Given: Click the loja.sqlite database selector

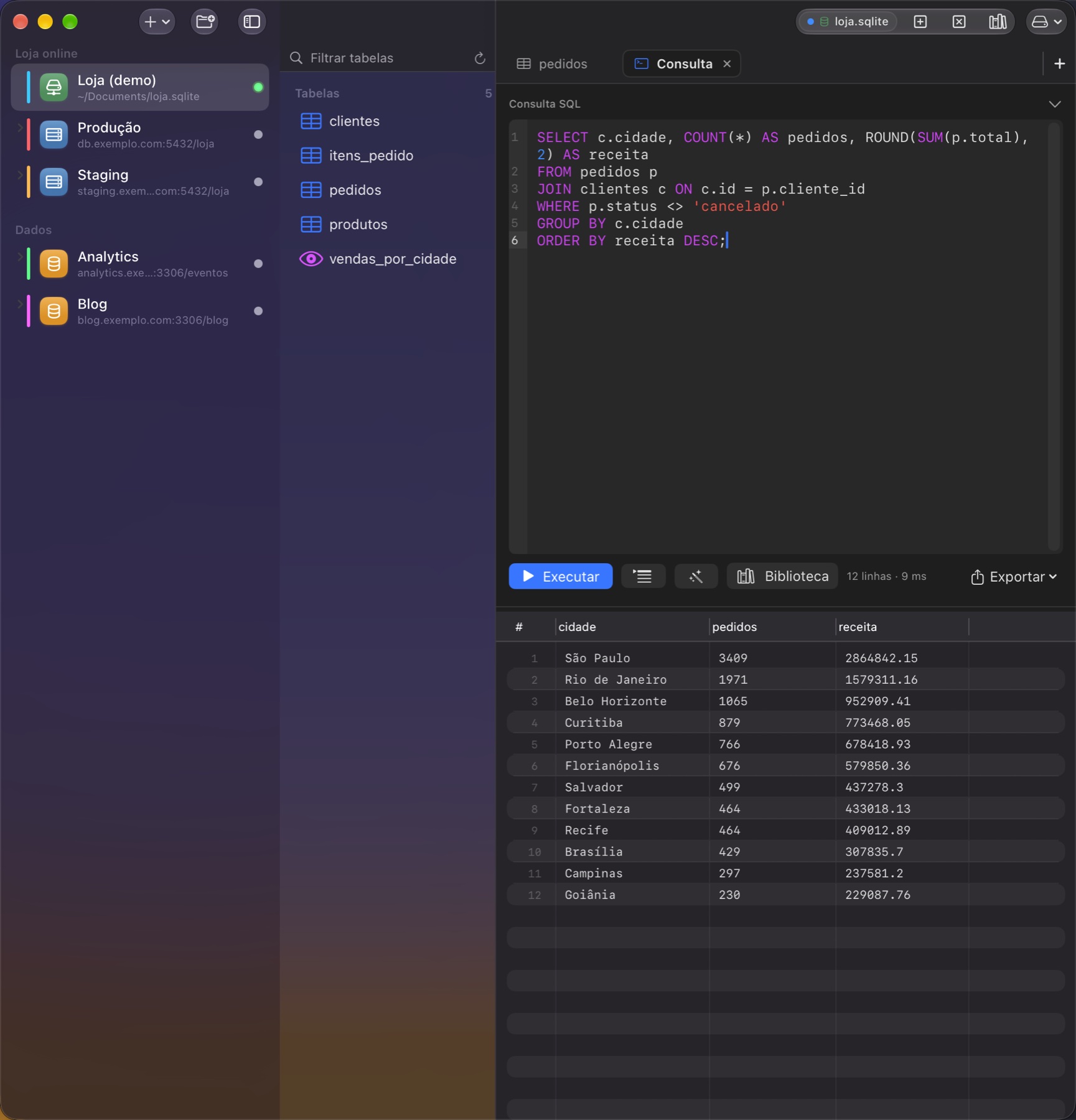Looking at the screenshot, I should pyautogui.click(x=848, y=22).
